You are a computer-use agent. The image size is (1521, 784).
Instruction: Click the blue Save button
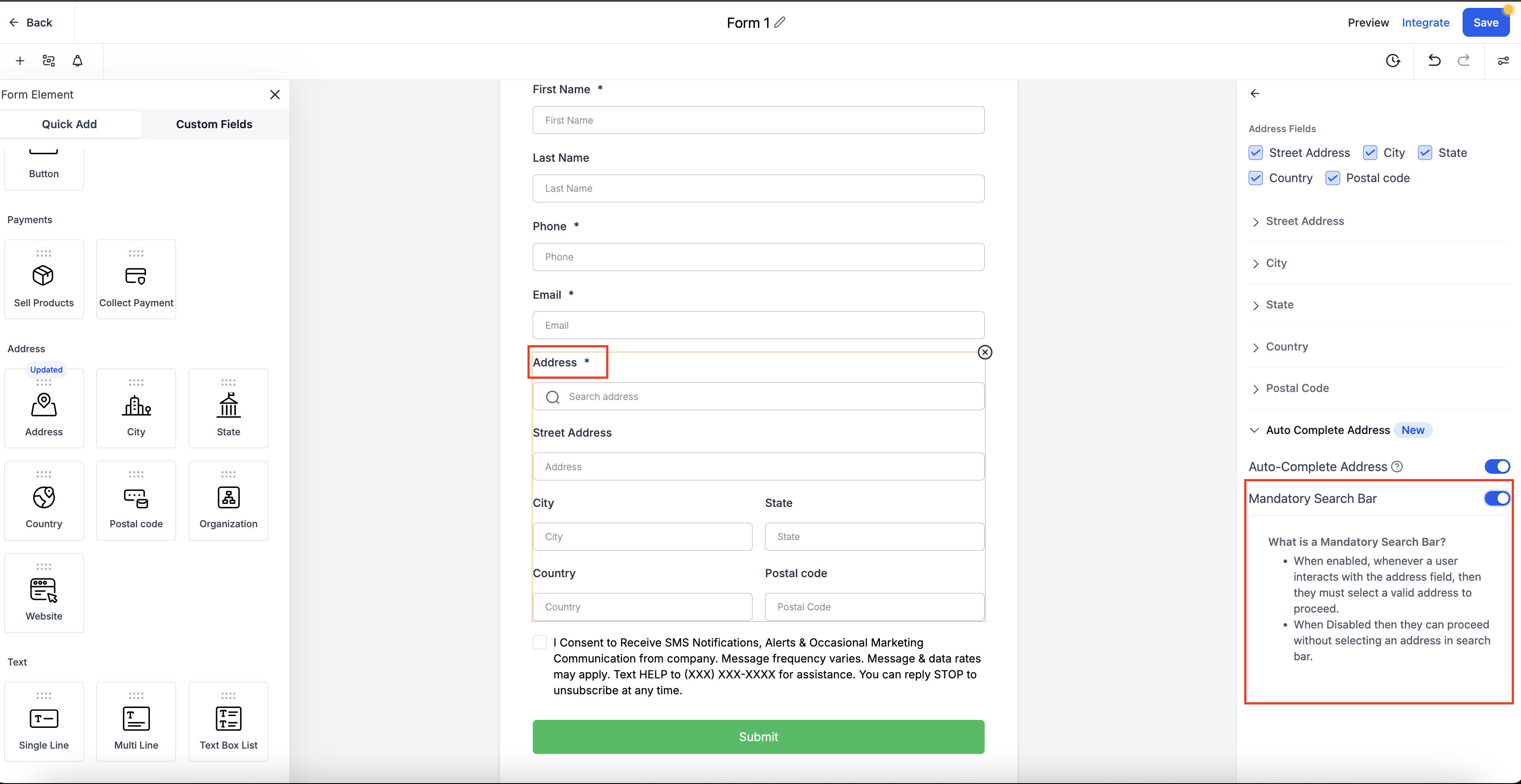click(x=1485, y=23)
